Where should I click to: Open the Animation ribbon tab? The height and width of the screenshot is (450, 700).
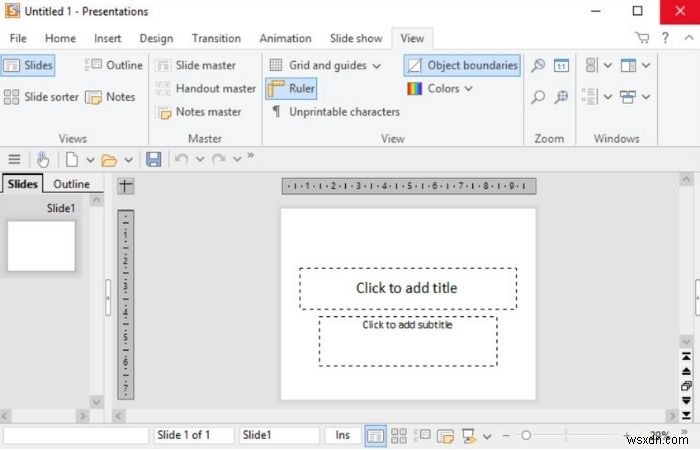coord(286,38)
